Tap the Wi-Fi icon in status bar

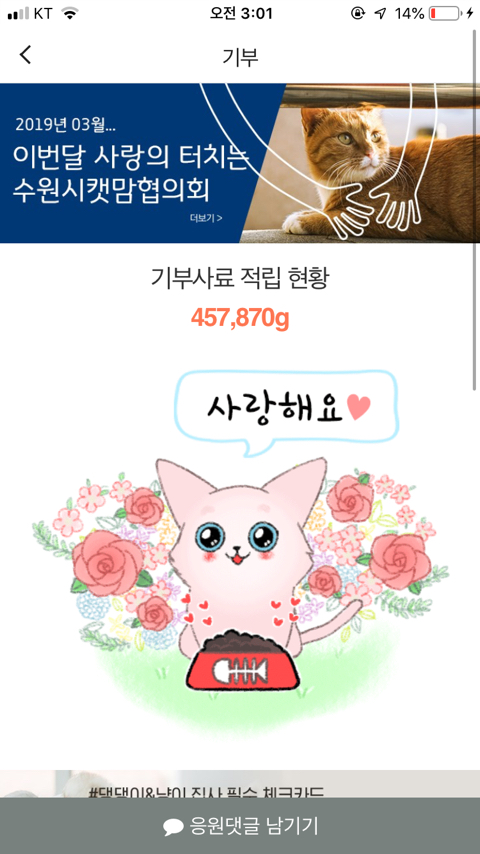click(x=69, y=14)
